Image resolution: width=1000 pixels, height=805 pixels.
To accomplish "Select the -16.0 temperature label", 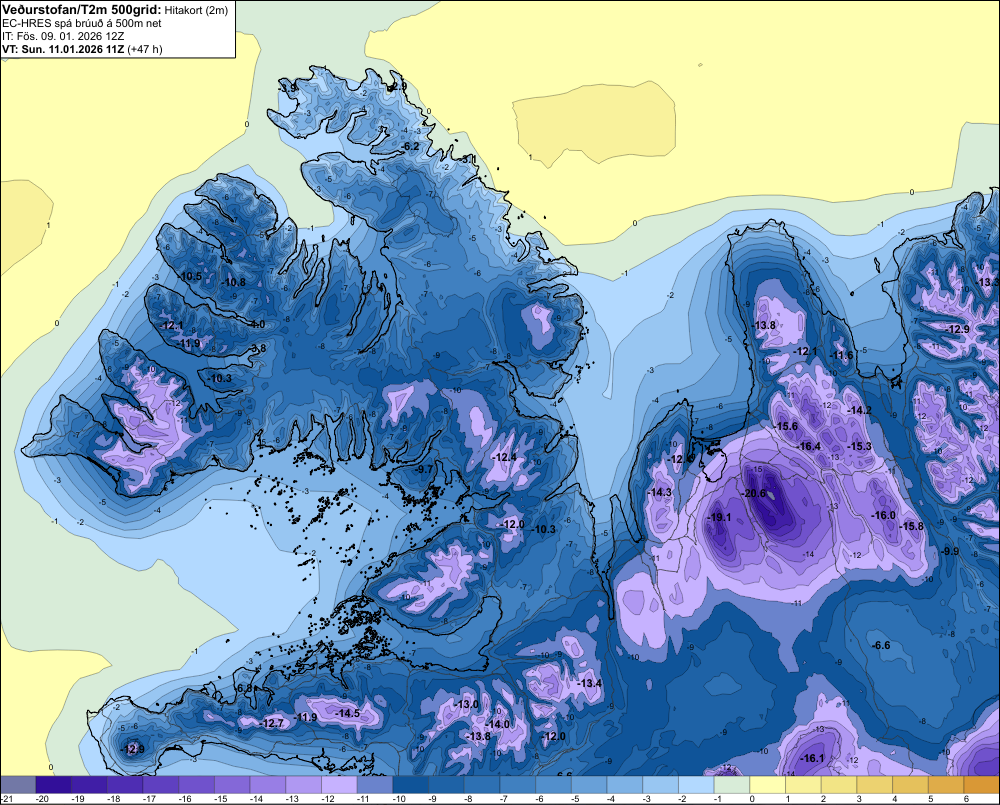I will click(x=883, y=515).
